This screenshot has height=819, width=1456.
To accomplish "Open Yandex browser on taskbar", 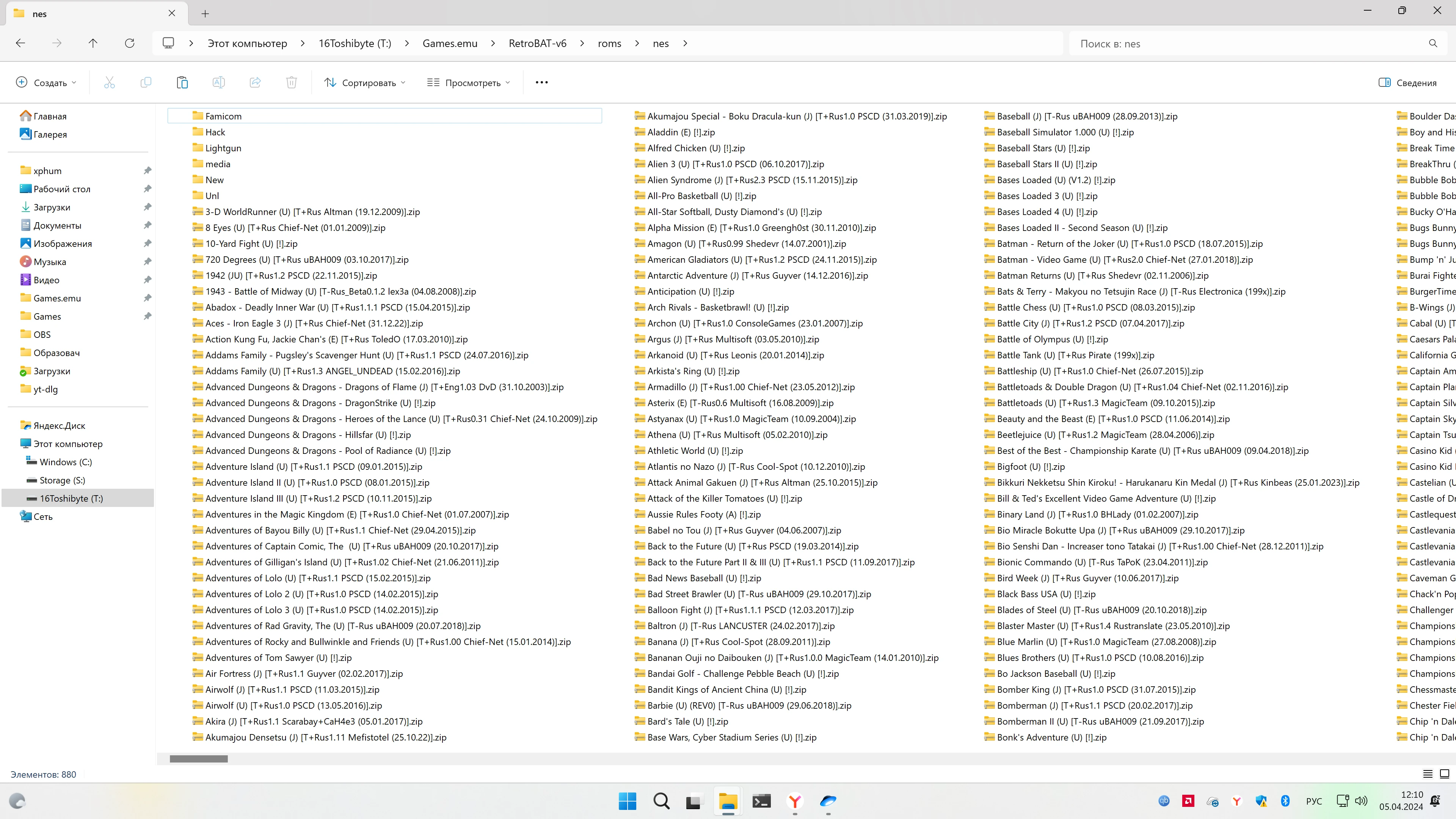I will point(795,801).
